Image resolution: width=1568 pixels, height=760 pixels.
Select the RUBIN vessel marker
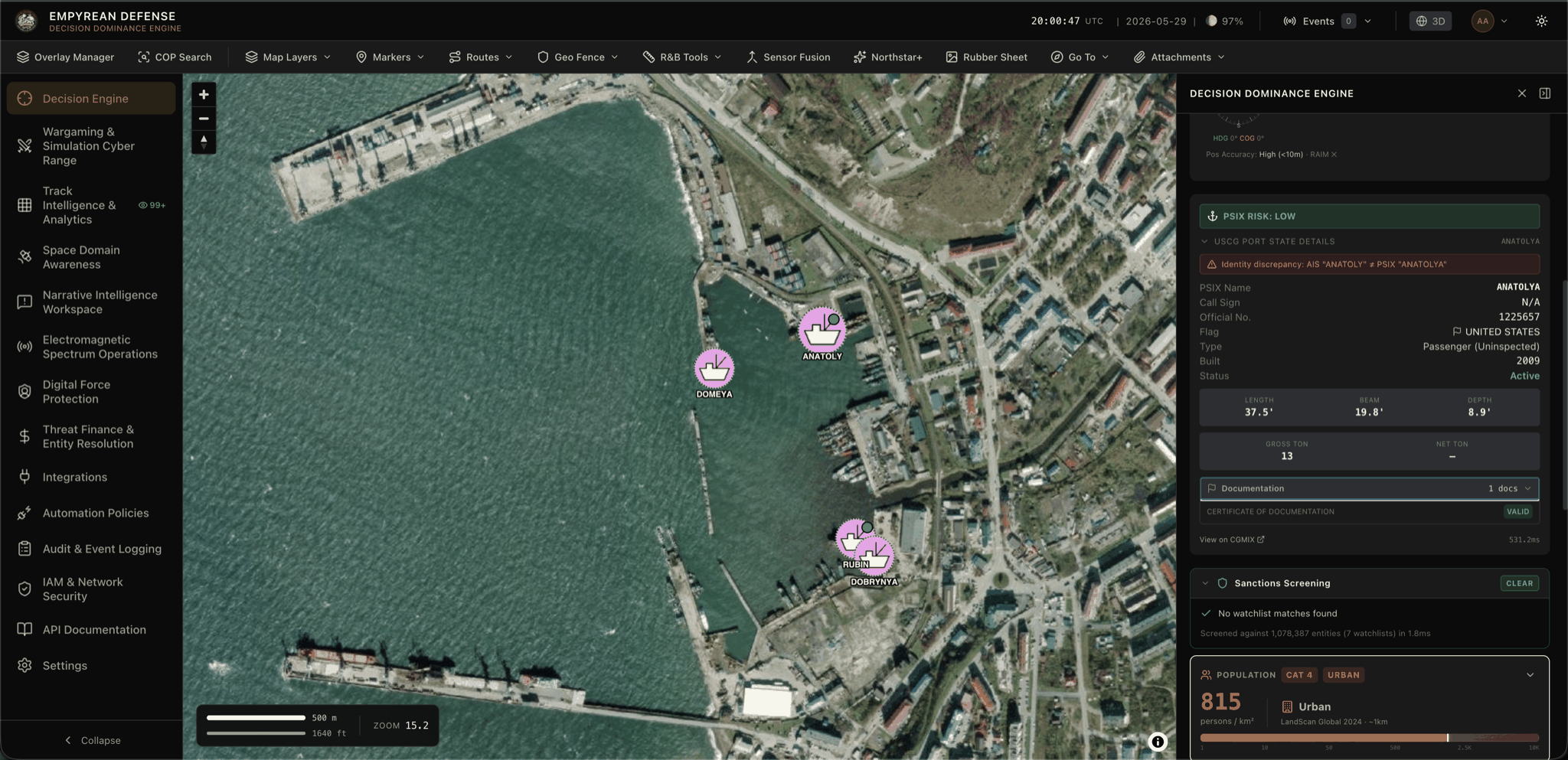pos(851,538)
